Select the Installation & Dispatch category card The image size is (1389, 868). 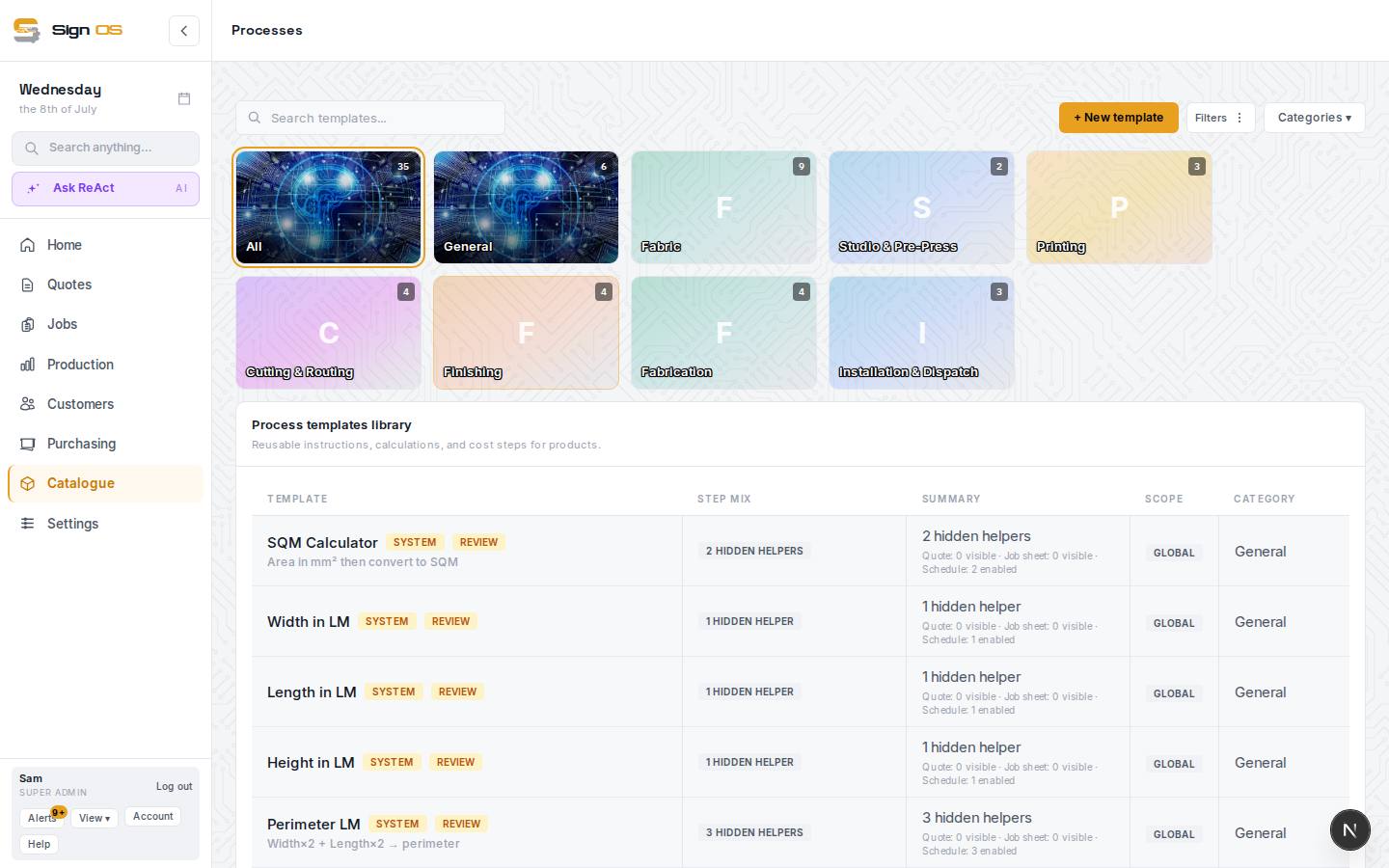point(921,333)
